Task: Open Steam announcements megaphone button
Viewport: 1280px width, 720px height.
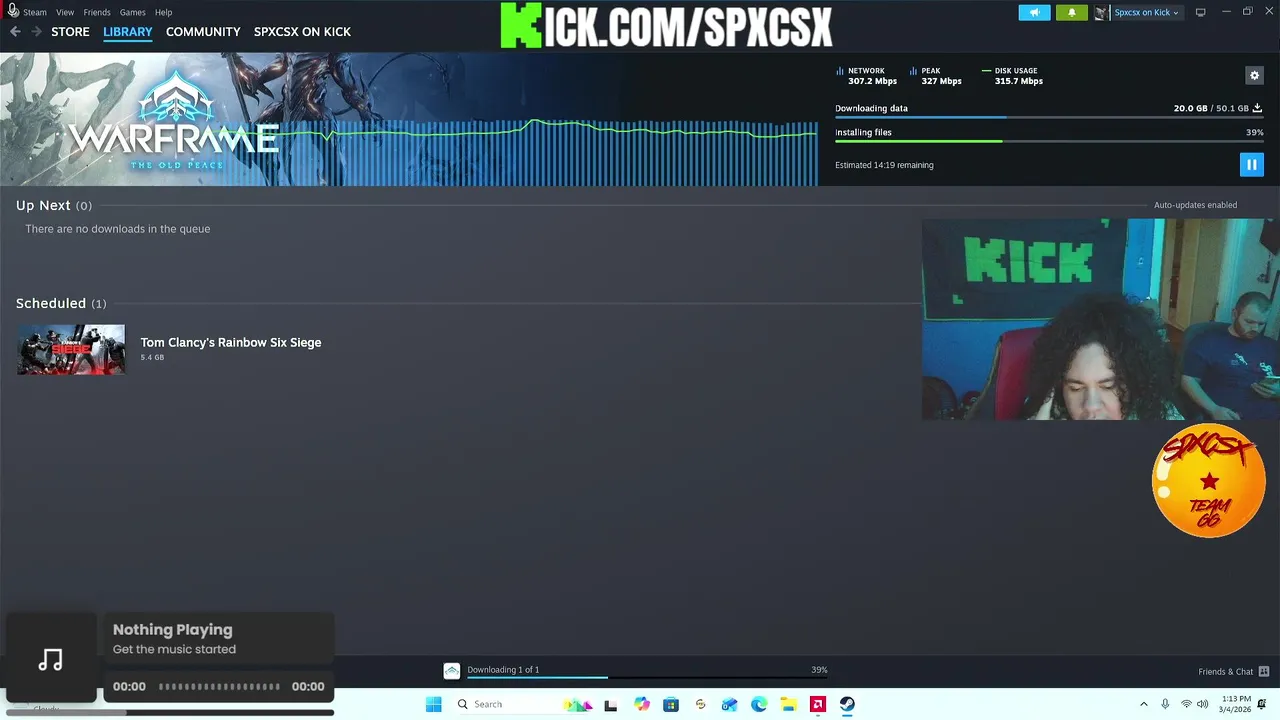Action: (x=1034, y=12)
